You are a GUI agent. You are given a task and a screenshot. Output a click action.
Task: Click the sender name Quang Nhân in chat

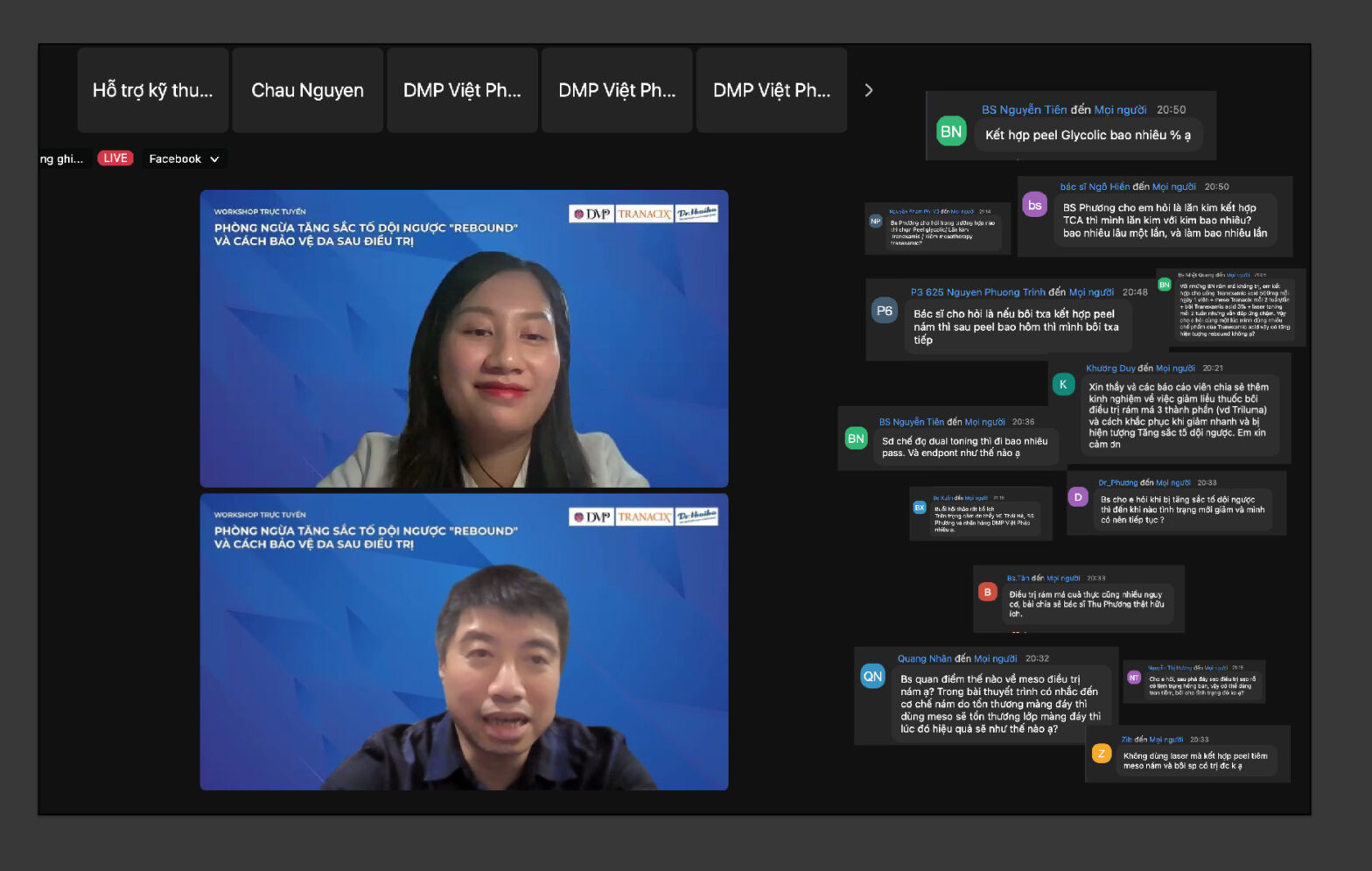click(x=924, y=659)
